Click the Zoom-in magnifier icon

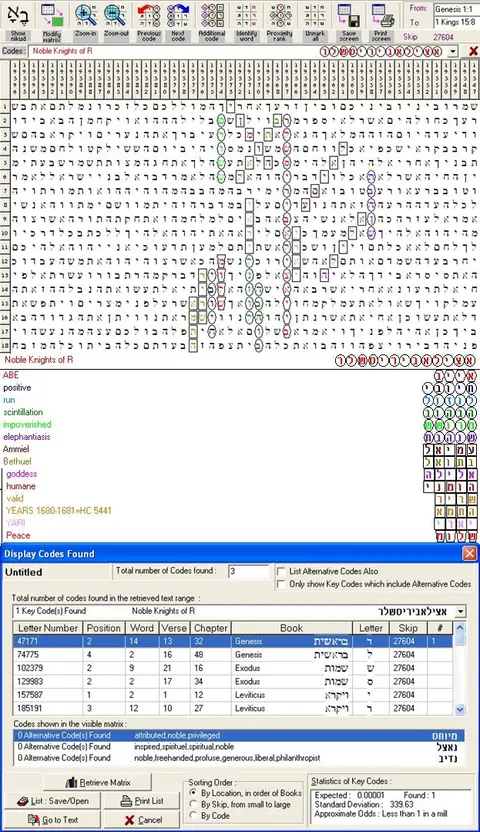pyautogui.click(x=85, y=22)
